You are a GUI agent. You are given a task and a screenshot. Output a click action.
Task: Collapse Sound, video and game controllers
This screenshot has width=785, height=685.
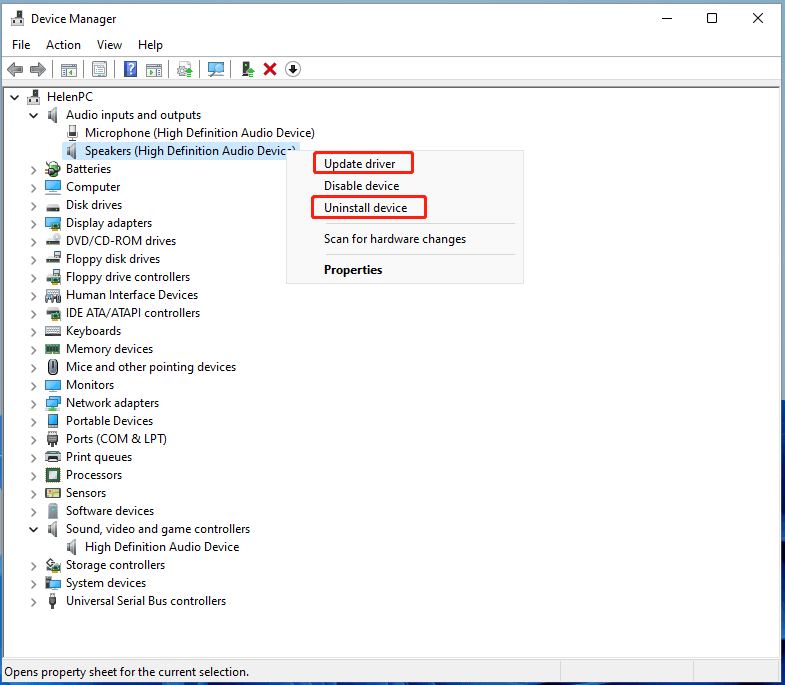(x=34, y=529)
